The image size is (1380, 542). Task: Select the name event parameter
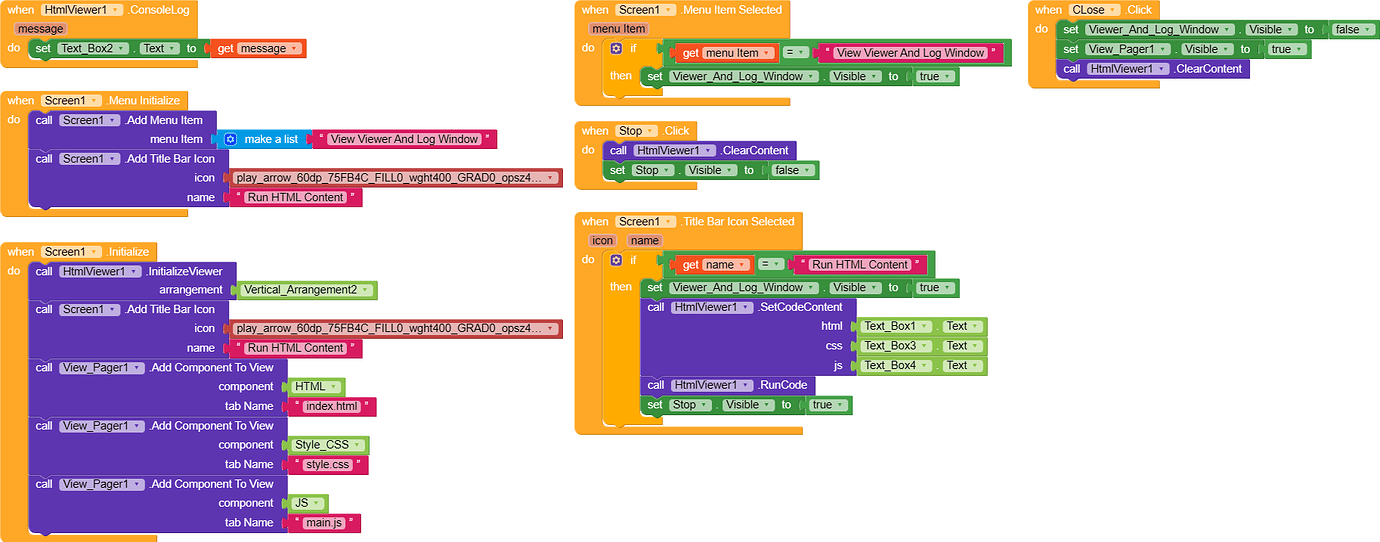click(645, 241)
